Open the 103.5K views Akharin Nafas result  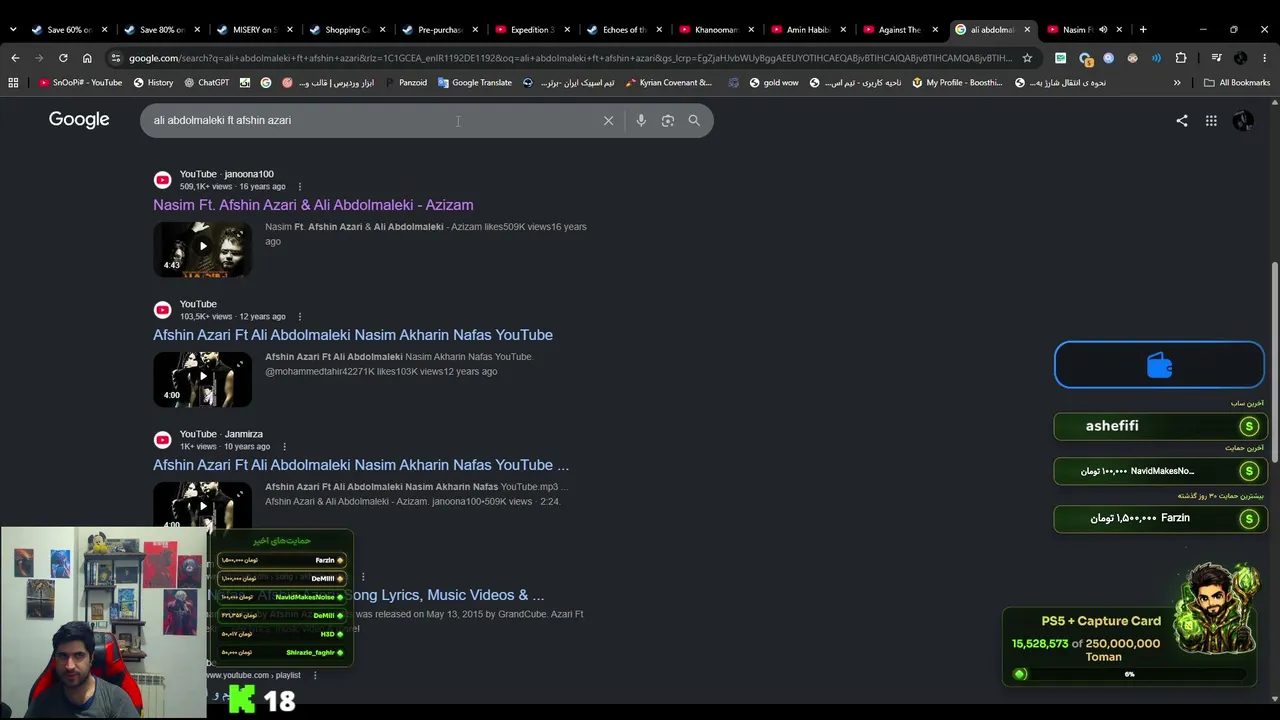pos(353,335)
